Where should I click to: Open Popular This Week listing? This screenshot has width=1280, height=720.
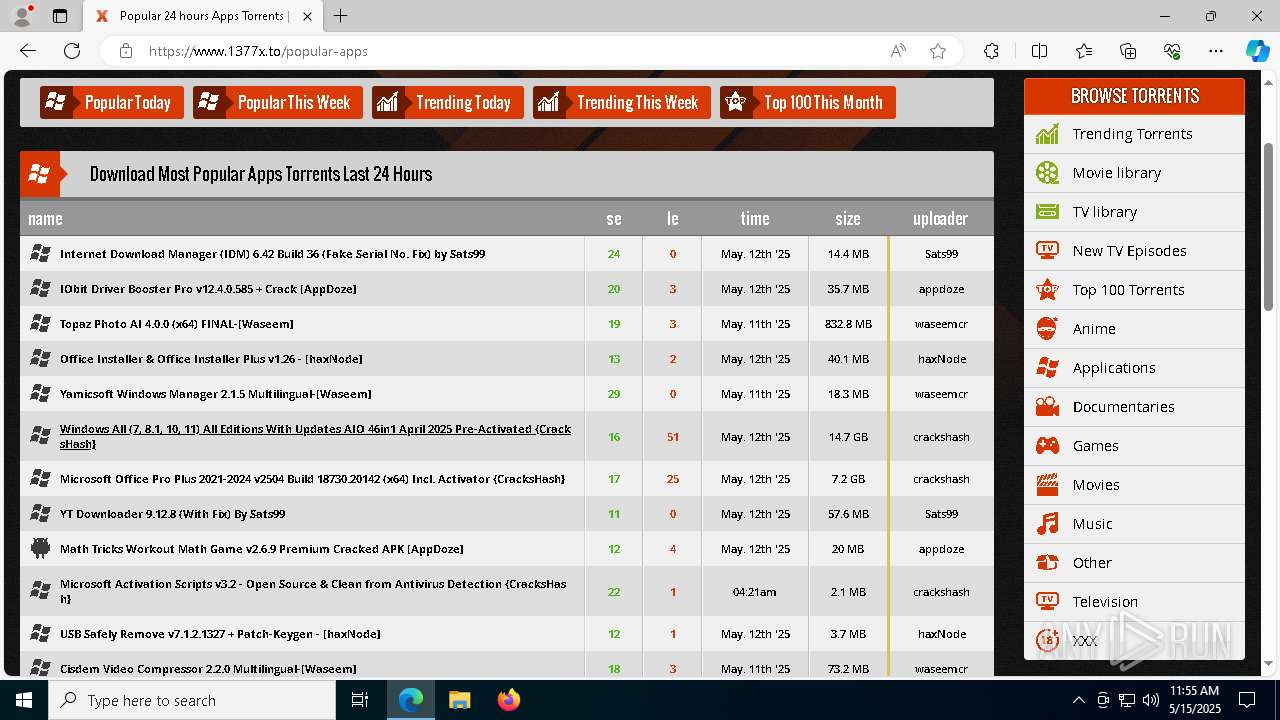click(278, 102)
